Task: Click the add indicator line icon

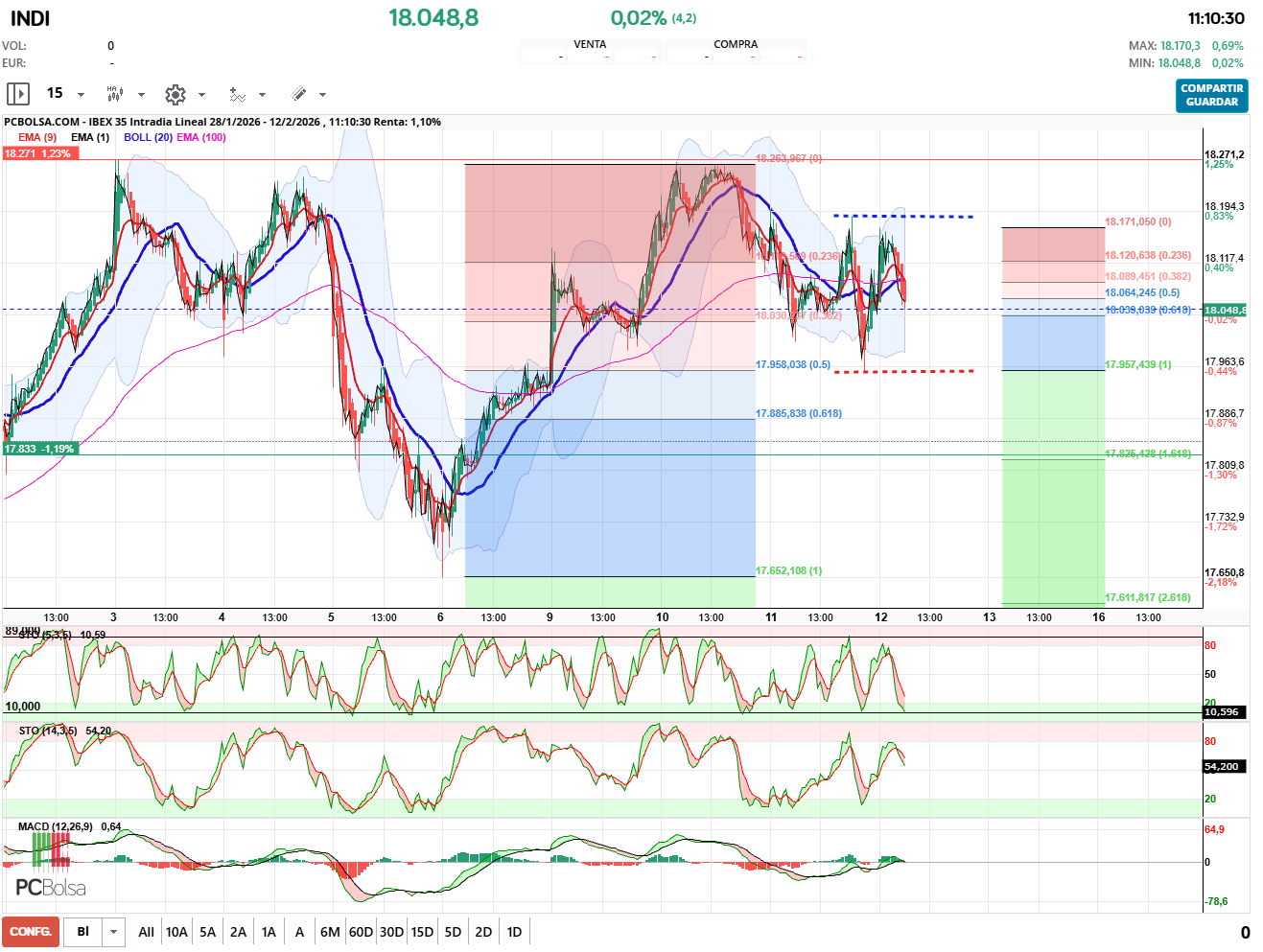Action: click(x=237, y=94)
